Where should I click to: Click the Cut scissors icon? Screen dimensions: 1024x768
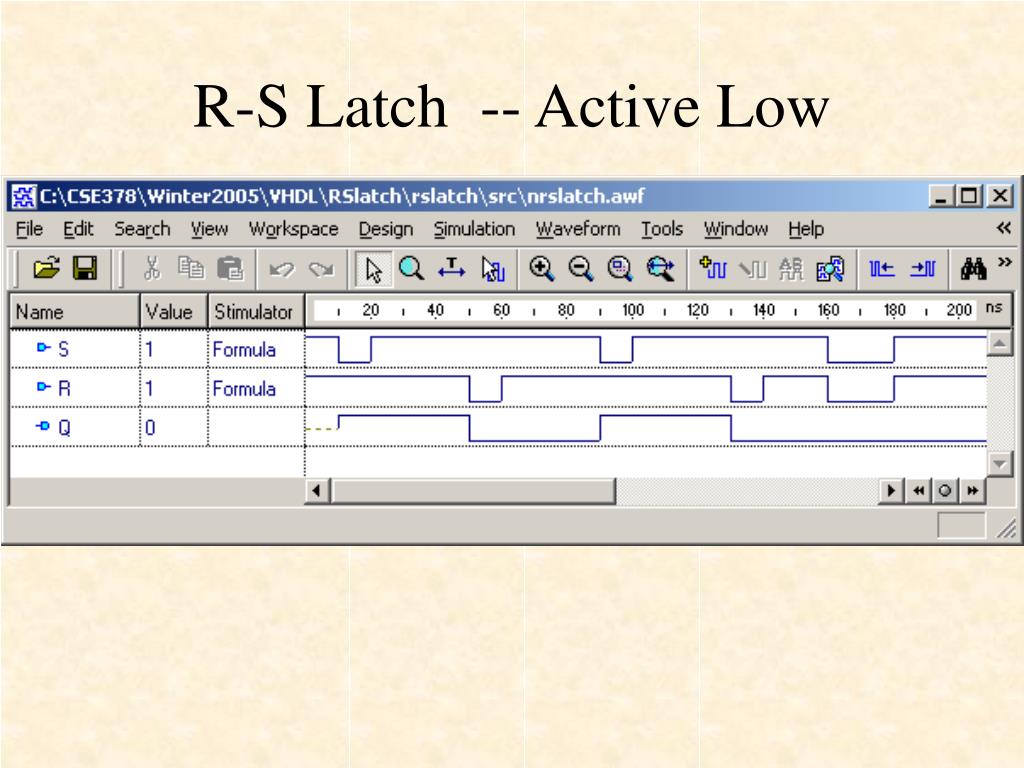[x=152, y=268]
